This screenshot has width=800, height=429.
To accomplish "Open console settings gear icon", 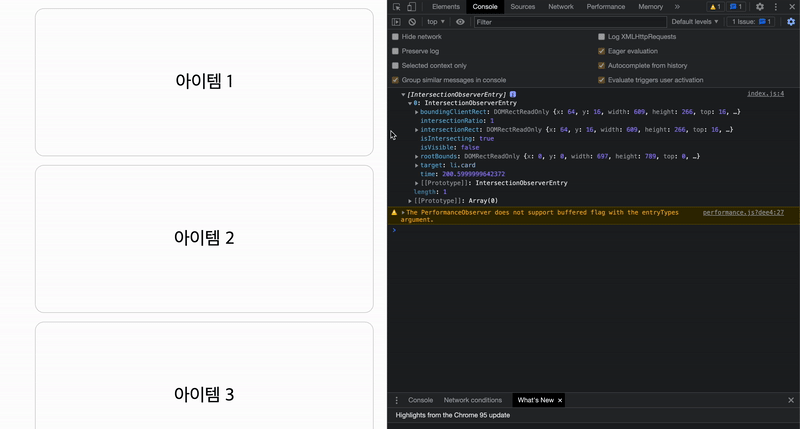I will (791, 22).
